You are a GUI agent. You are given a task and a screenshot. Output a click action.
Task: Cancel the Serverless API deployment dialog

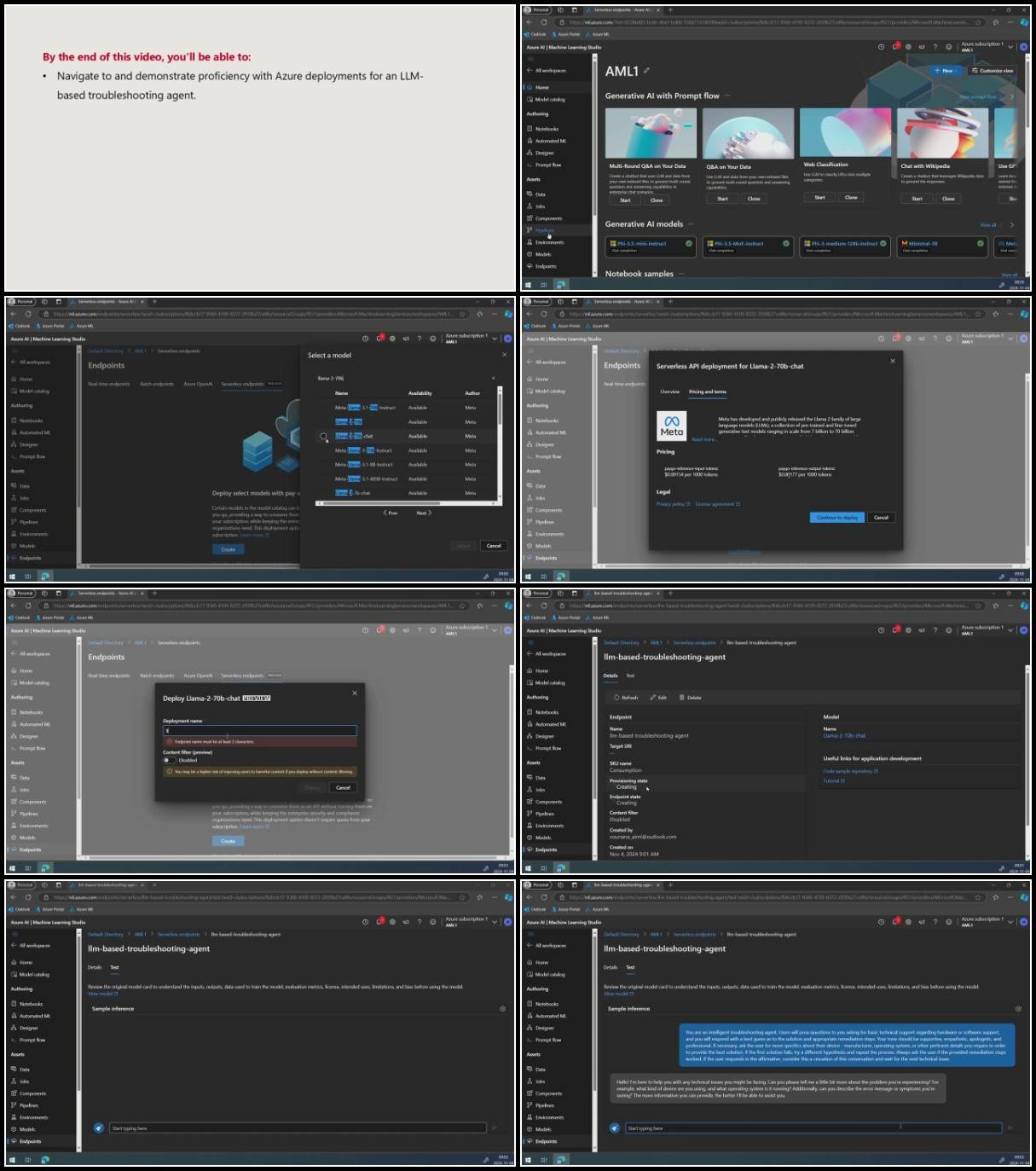click(x=881, y=517)
